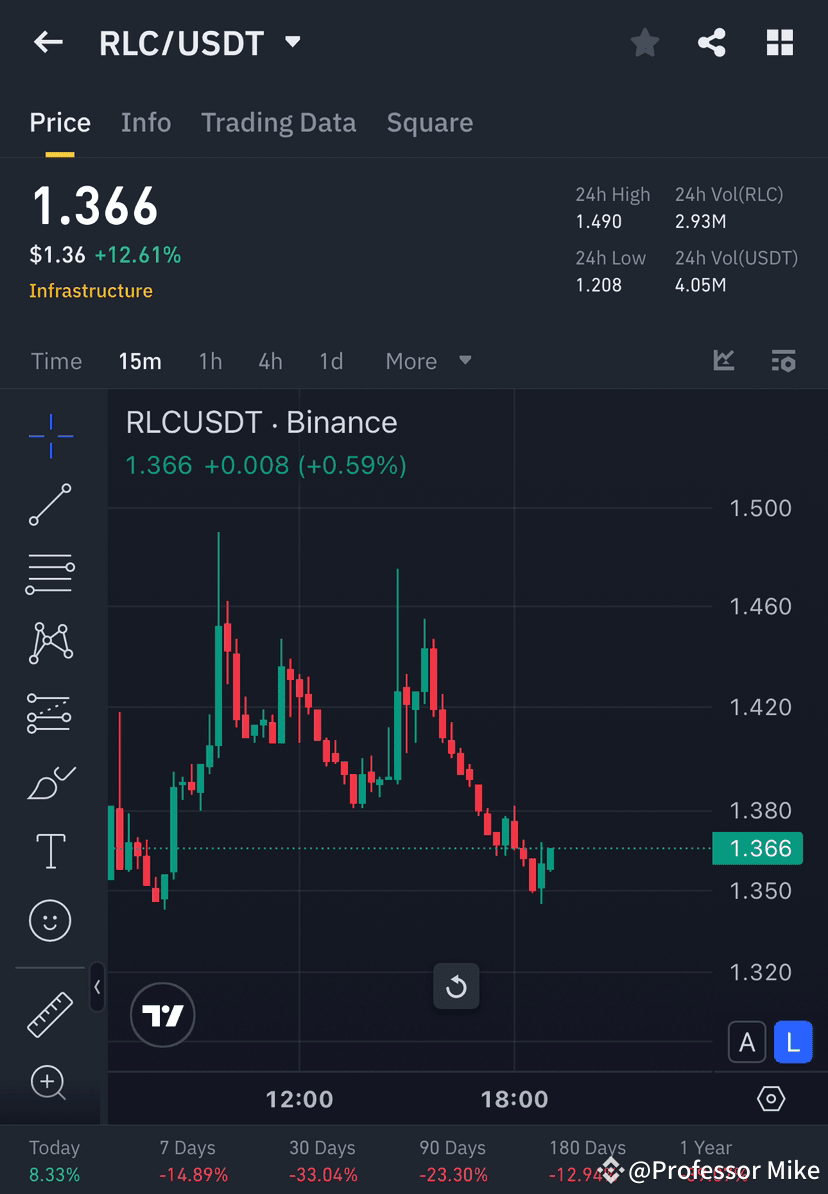The image size is (828, 1194).
Task: Select the trend line drawing tool
Action: click(x=50, y=505)
